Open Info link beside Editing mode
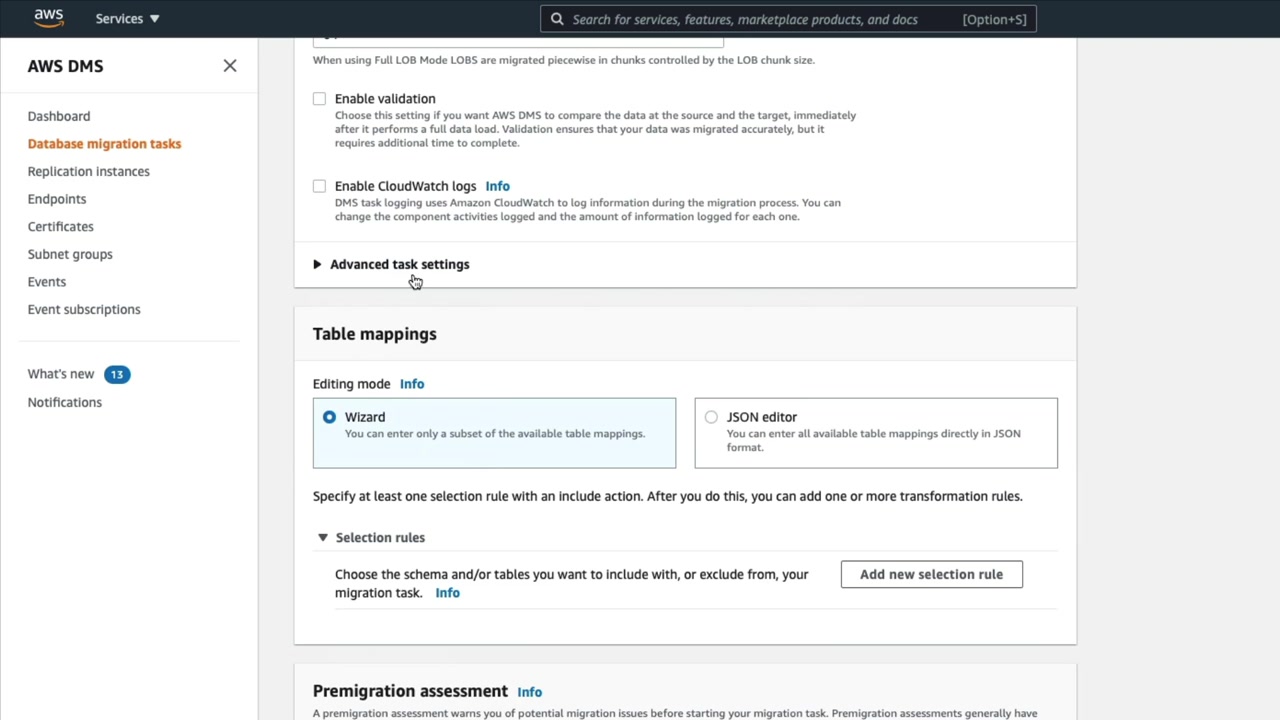Screen dimensions: 1280x720 click(412, 384)
